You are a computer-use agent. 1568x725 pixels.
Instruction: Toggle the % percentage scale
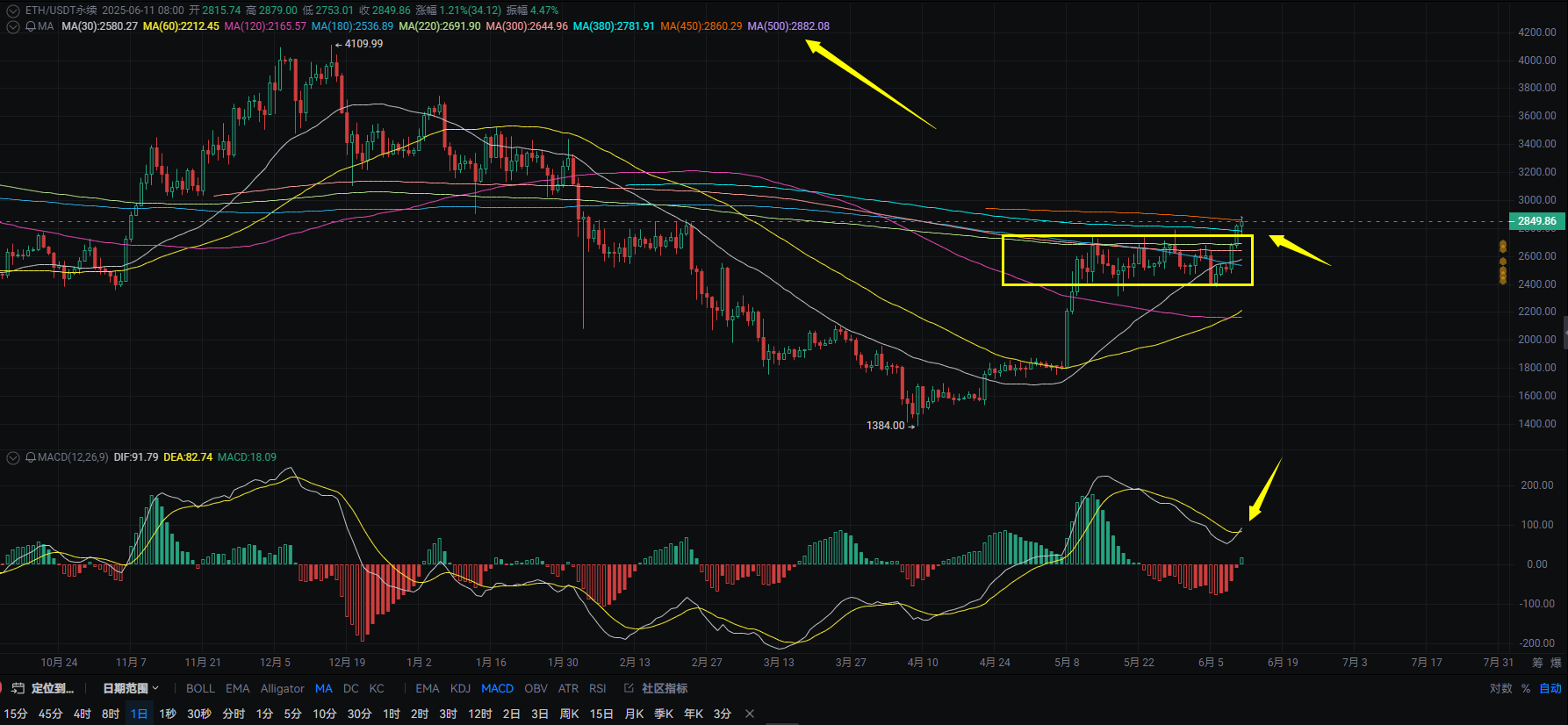[1526, 688]
